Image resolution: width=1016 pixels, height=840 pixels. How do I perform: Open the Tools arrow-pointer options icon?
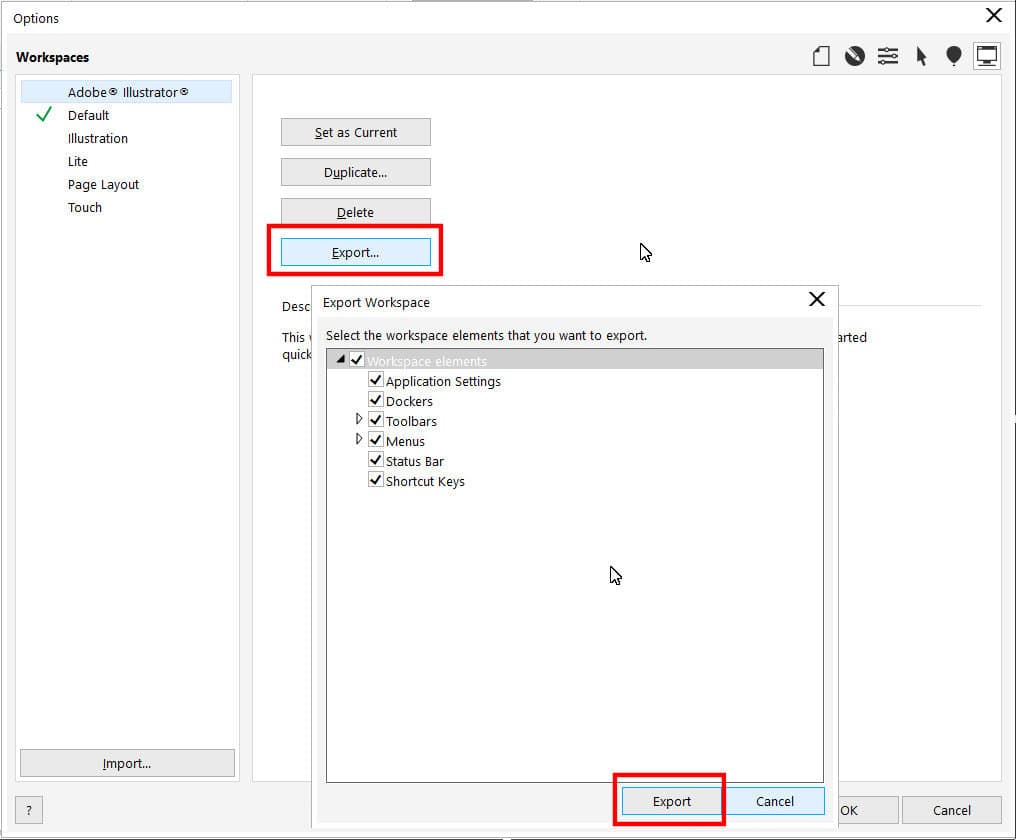(921, 57)
